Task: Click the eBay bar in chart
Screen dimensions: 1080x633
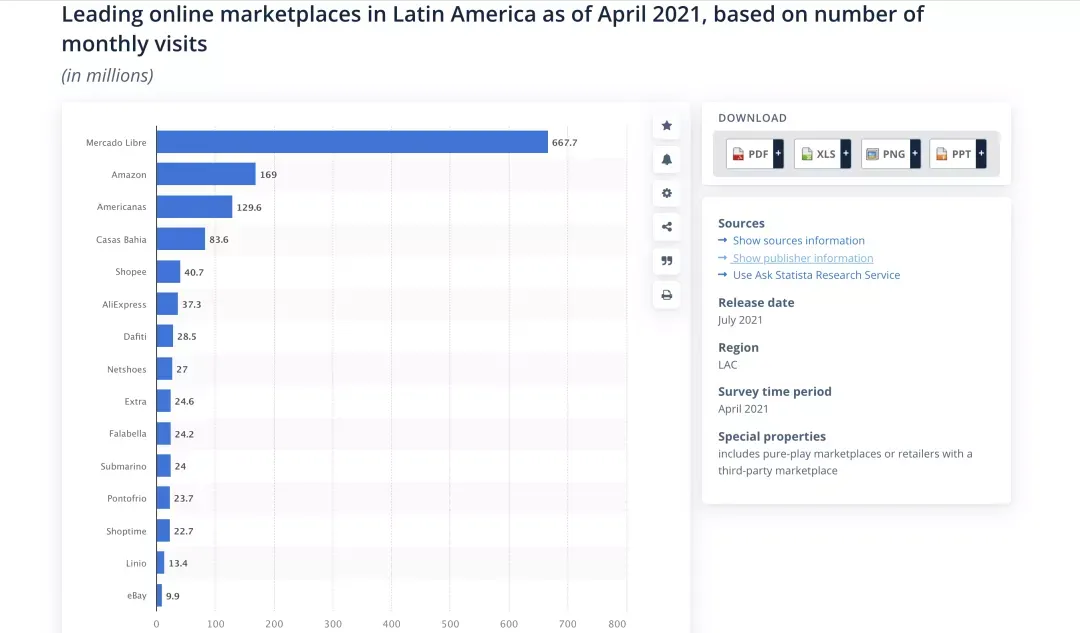Action: pyautogui.click(x=160, y=595)
